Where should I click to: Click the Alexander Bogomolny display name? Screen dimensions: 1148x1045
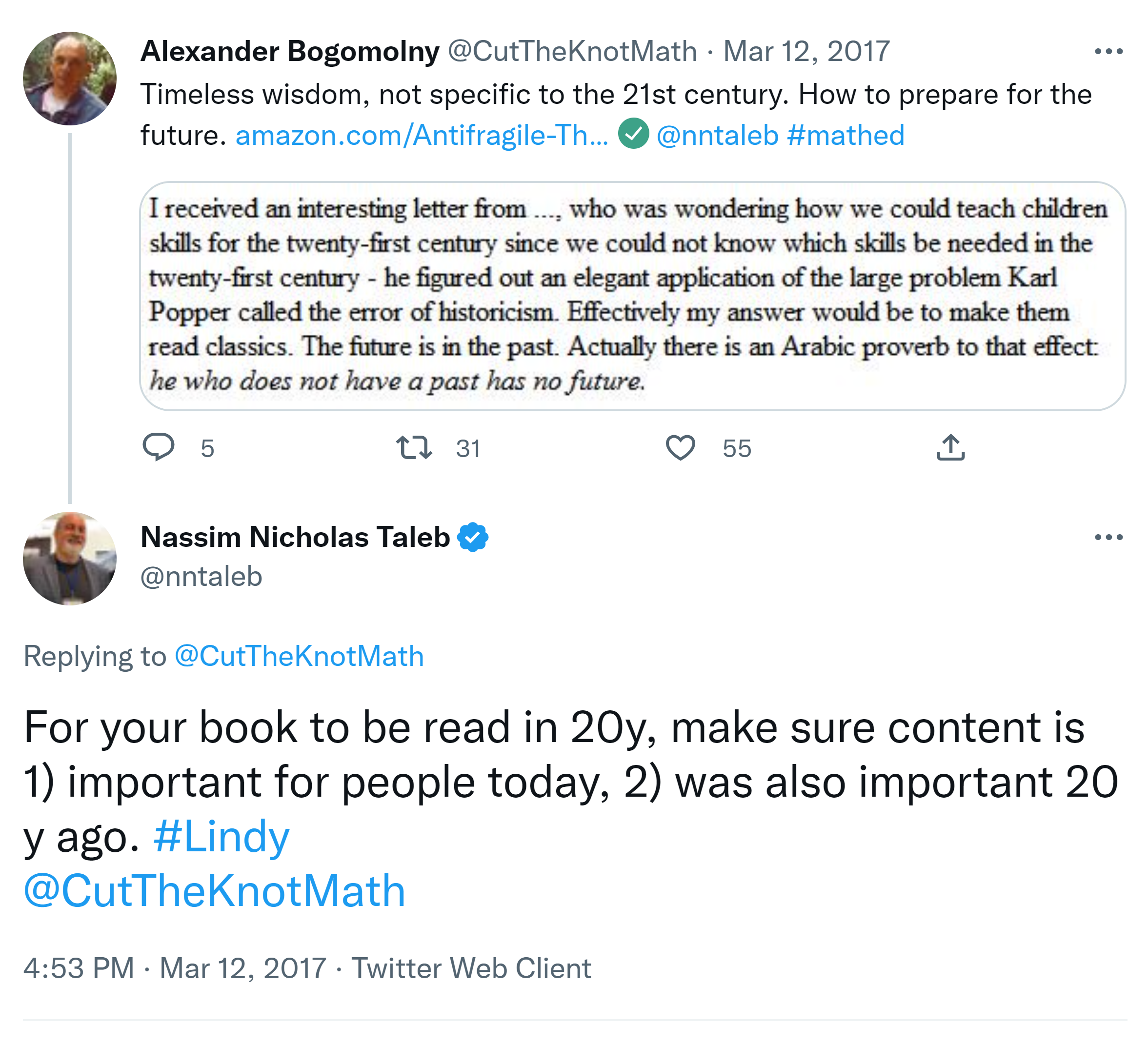290,51
